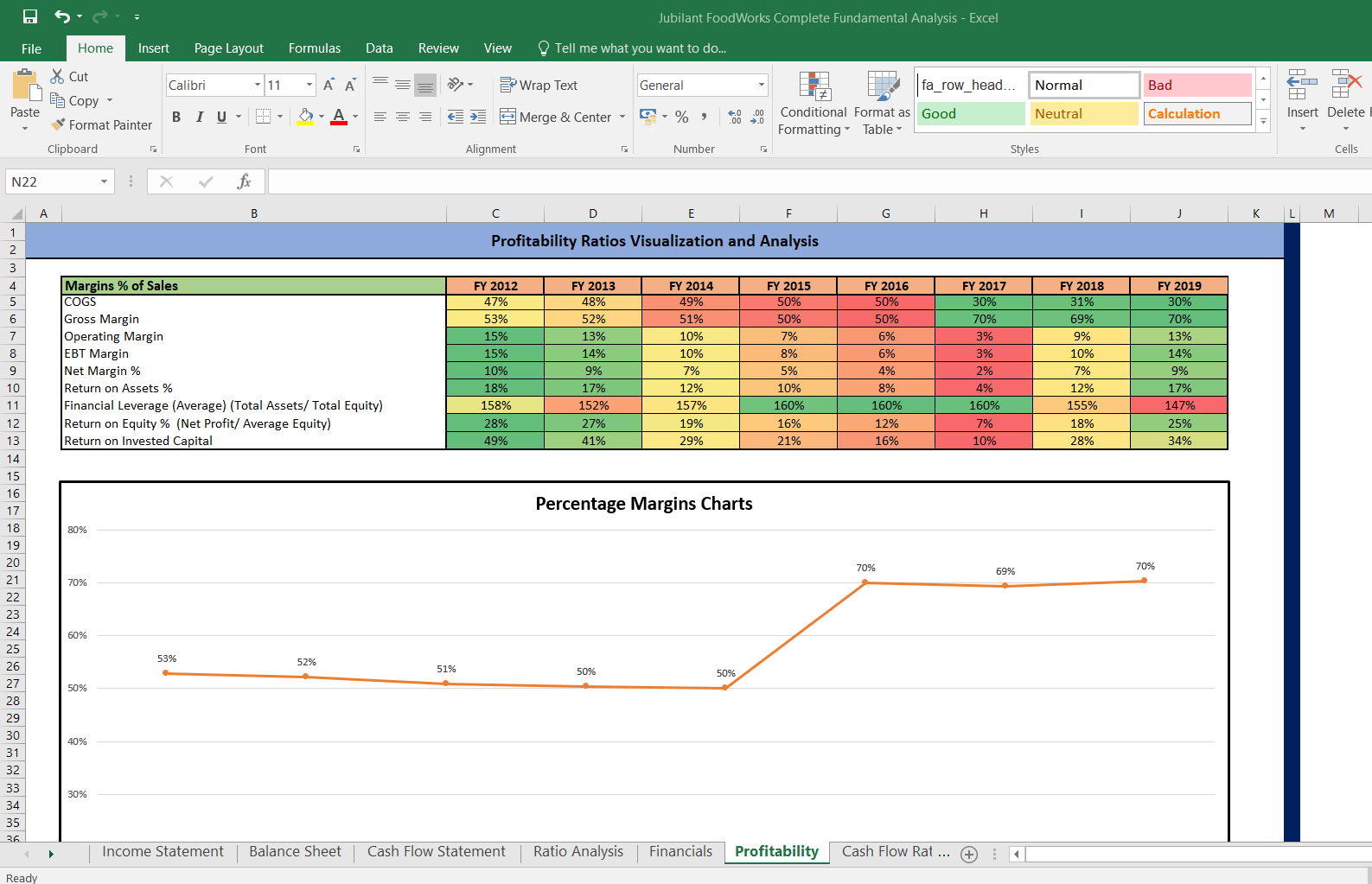Toggle Underline formatting
This screenshot has width=1372, height=884.
pyautogui.click(x=222, y=117)
